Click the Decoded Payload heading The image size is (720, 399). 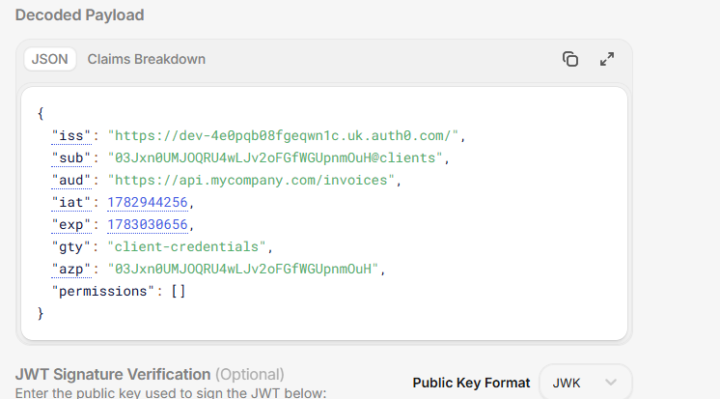[x=80, y=15]
